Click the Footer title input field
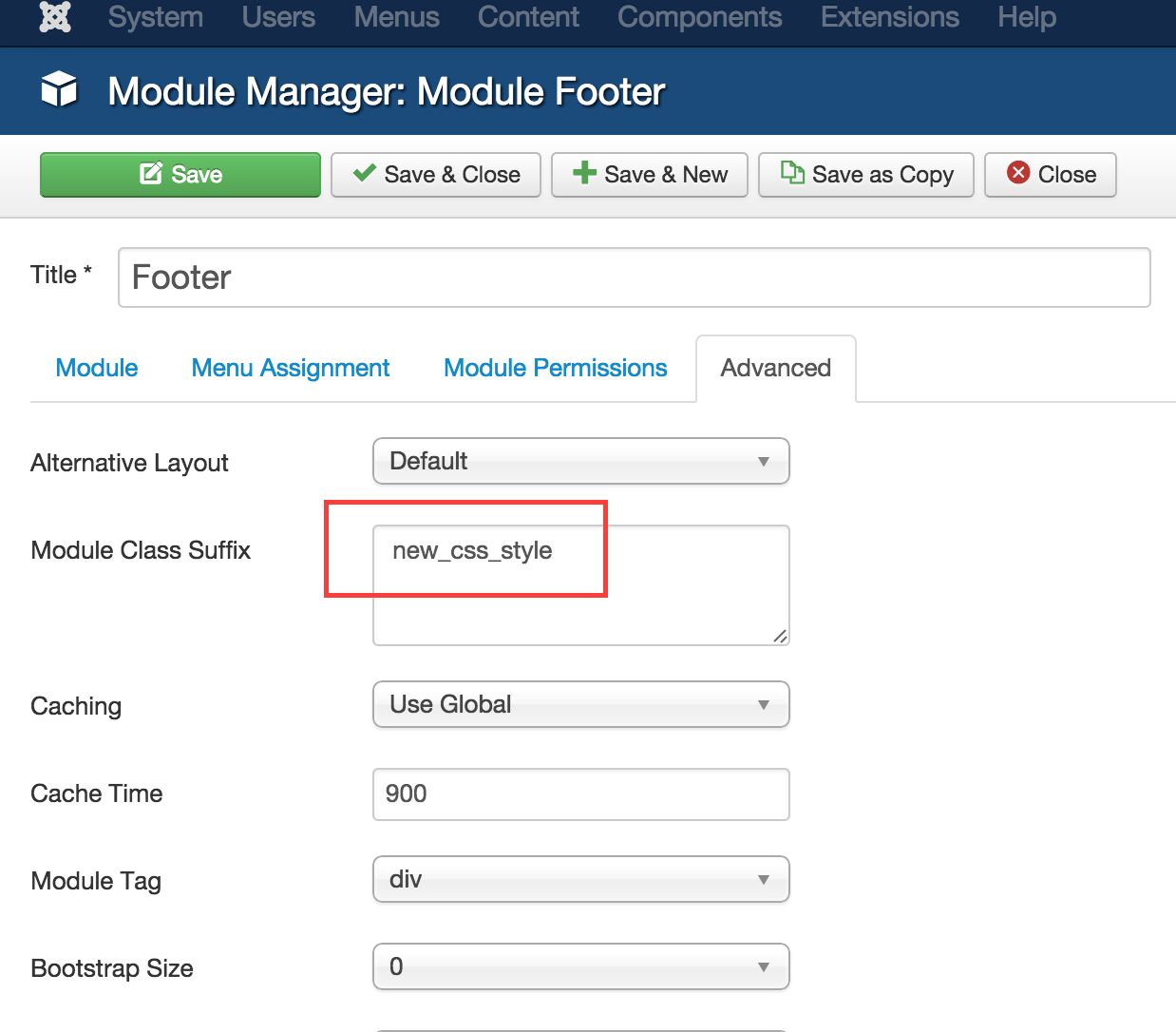This screenshot has height=1032, width=1176. point(635,277)
